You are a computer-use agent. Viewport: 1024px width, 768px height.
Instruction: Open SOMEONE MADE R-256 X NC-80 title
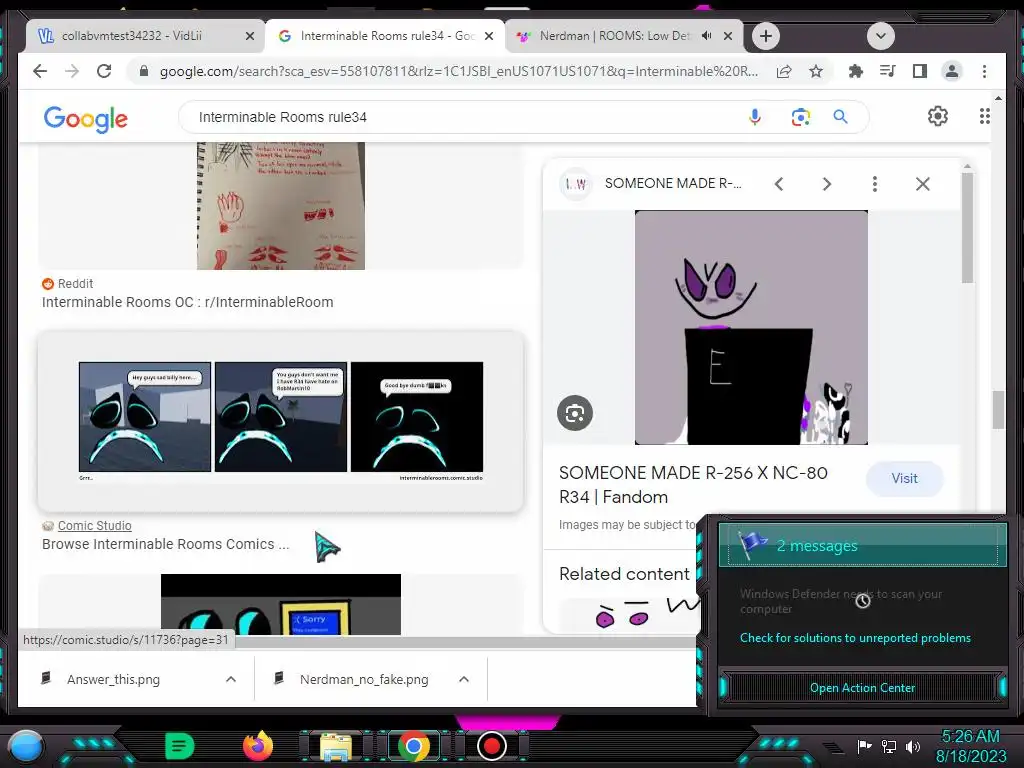(693, 485)
